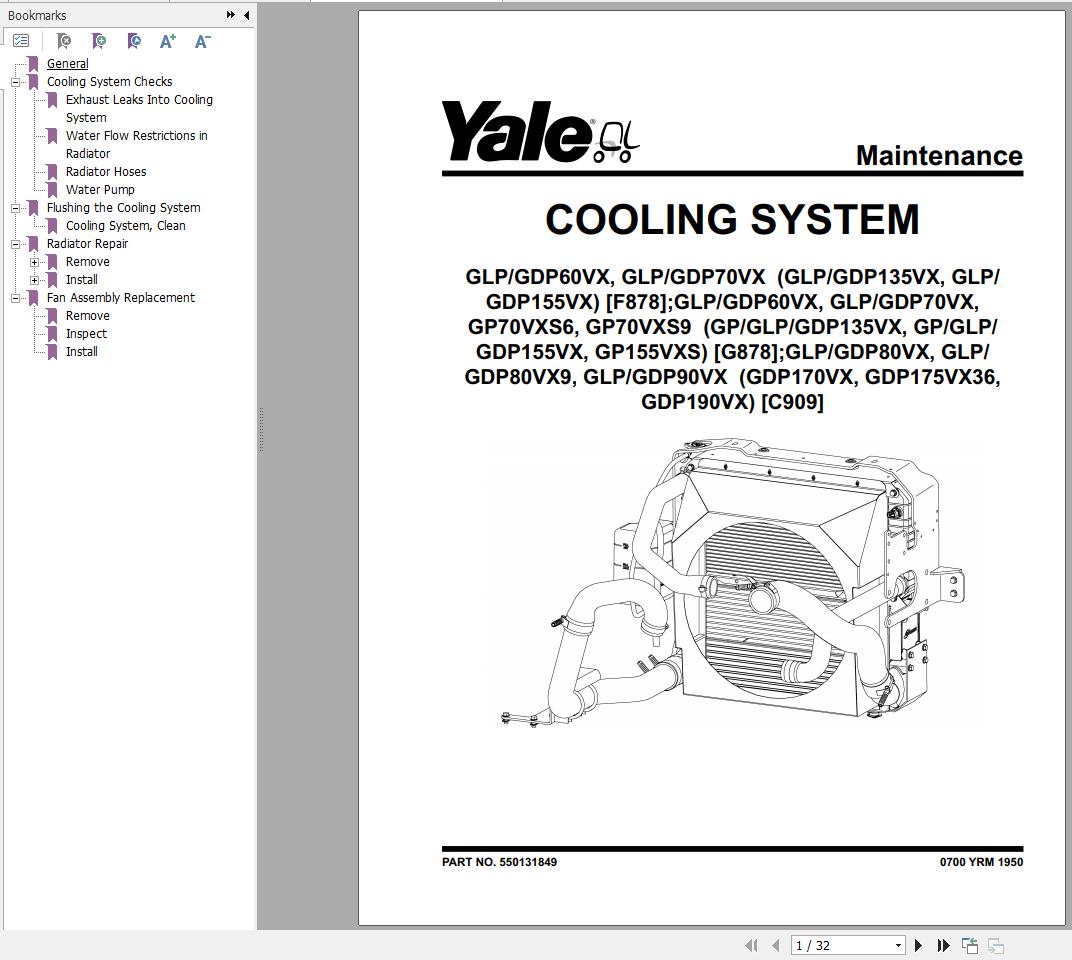Collapse bookmarks panel left arrow
The height and width of the screenshot is (960, 1072).
246,14
